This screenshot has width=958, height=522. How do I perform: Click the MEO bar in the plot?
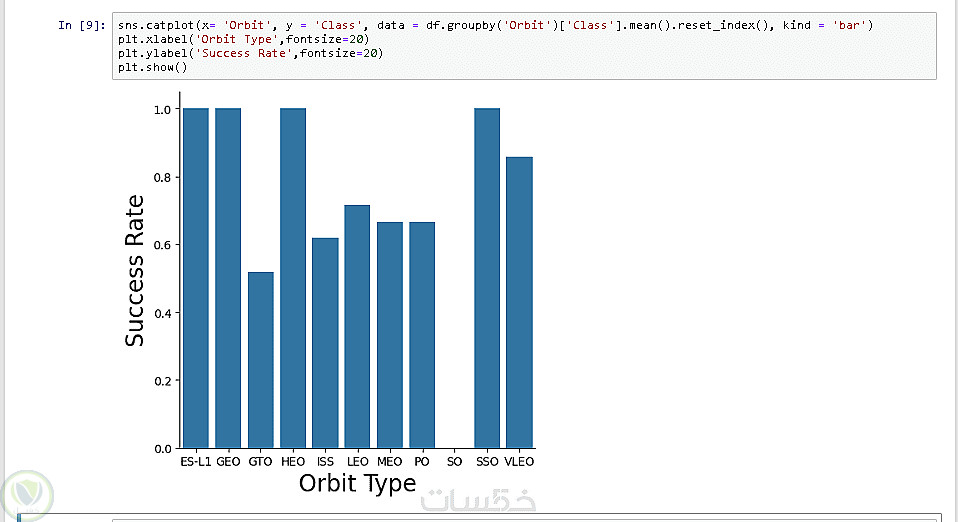point(390,335)
